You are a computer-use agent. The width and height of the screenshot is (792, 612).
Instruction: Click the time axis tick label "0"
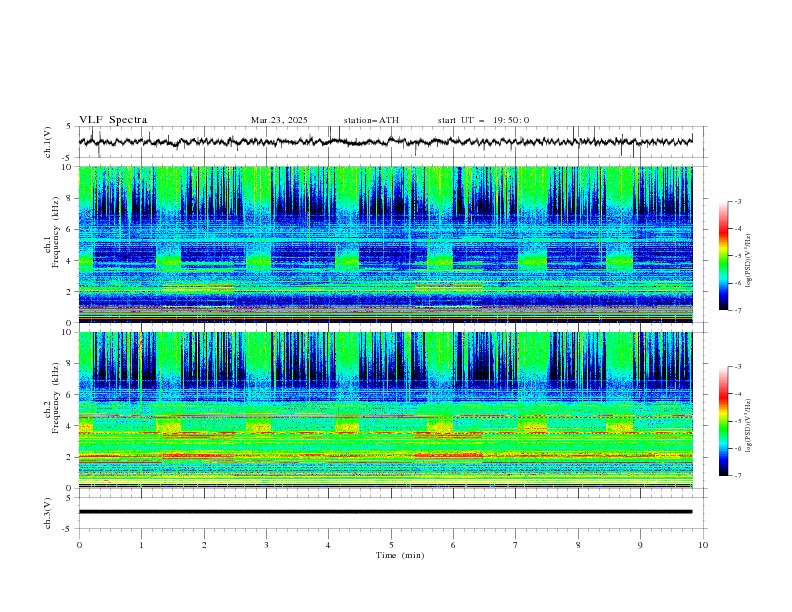79,545
